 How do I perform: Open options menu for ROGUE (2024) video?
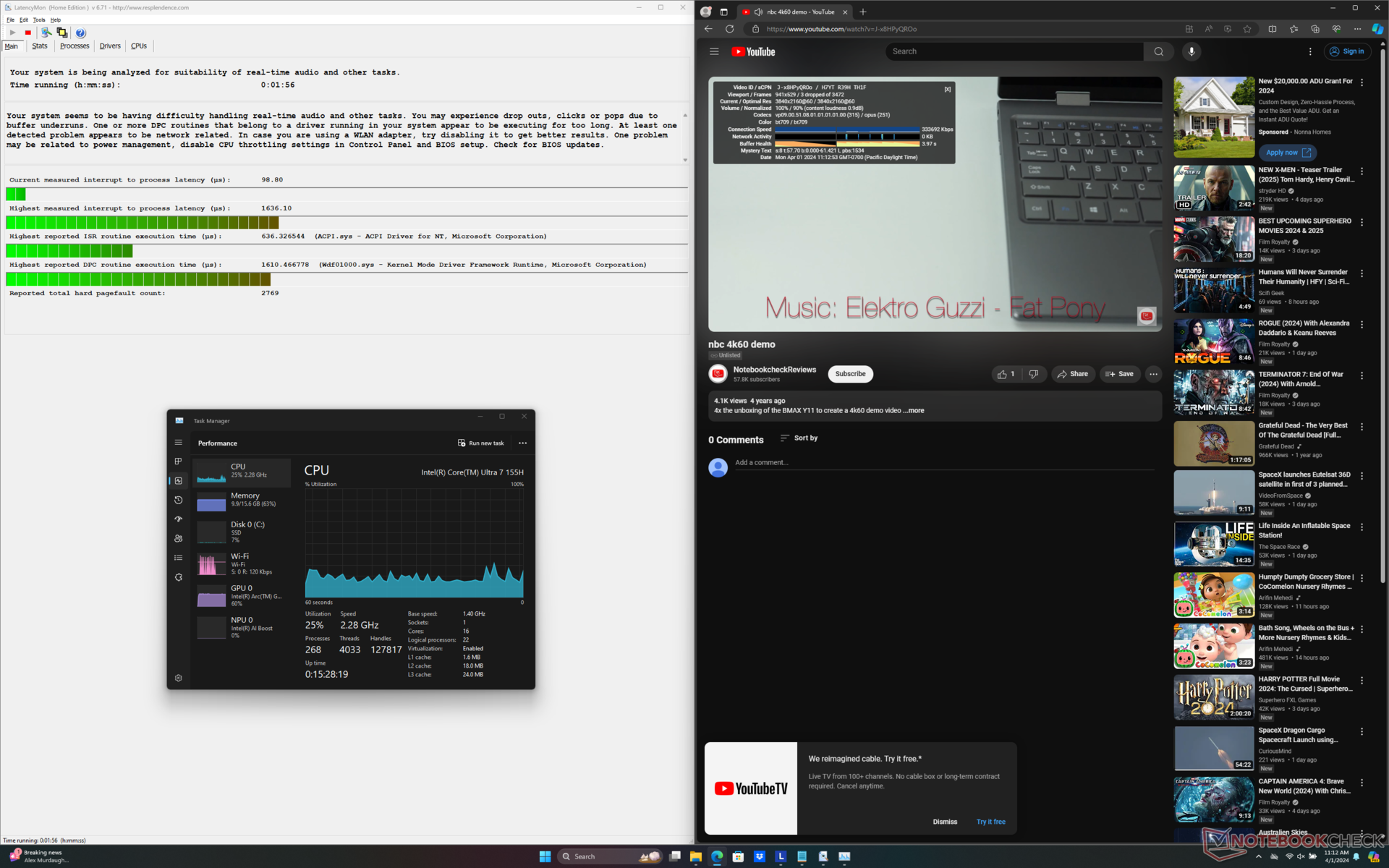pyautogui.click(x=1362, y=325)
